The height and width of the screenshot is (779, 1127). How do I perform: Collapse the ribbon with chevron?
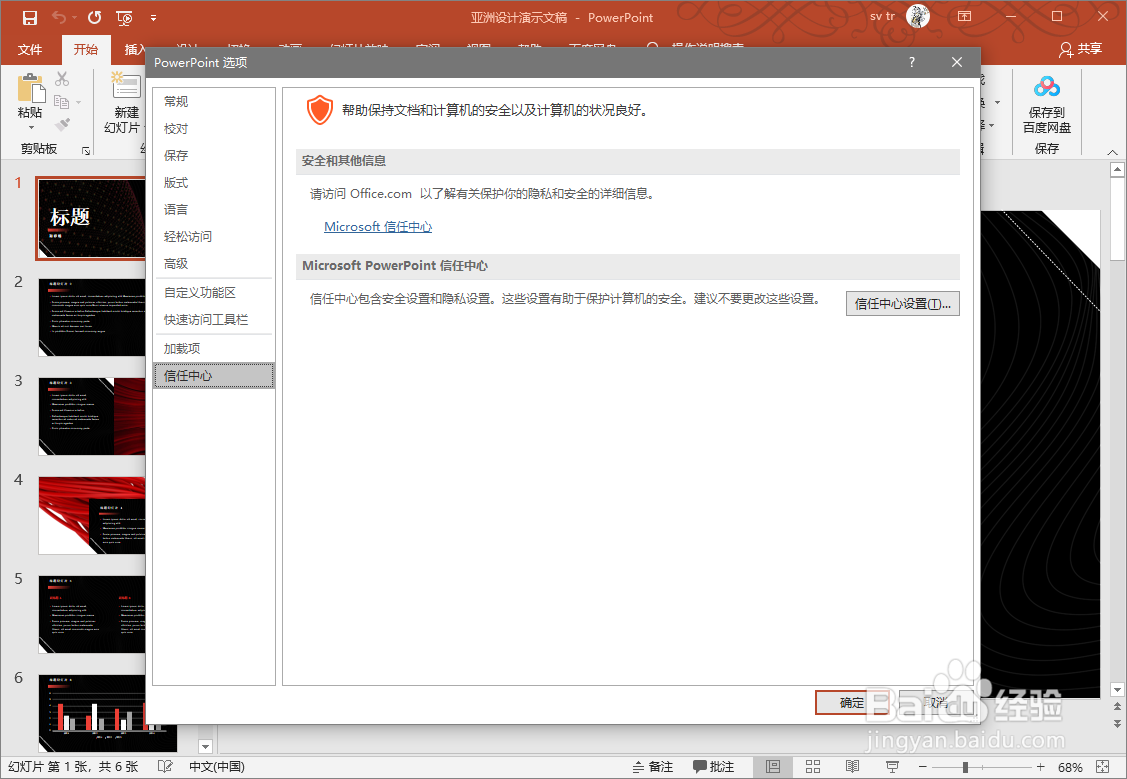click(x=1112, y=152)
